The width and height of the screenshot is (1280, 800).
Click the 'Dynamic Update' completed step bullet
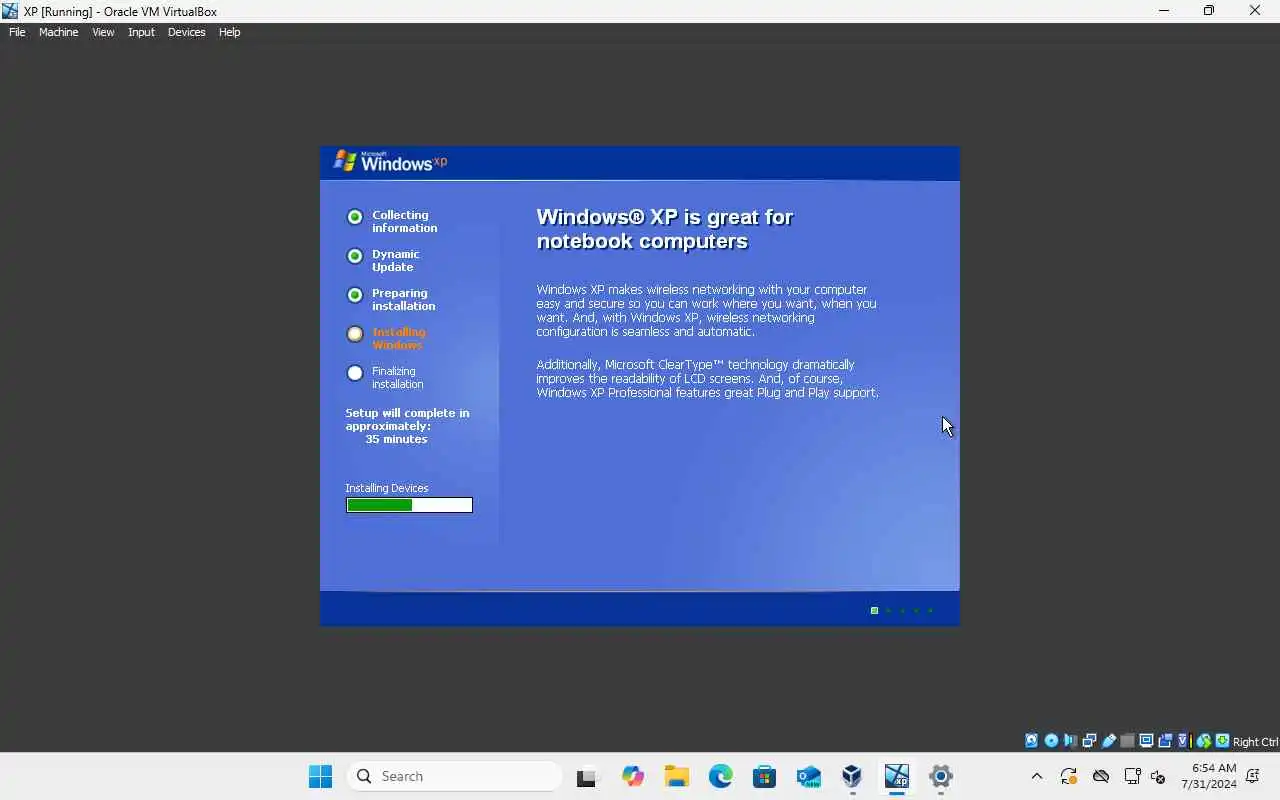[354, 256]
